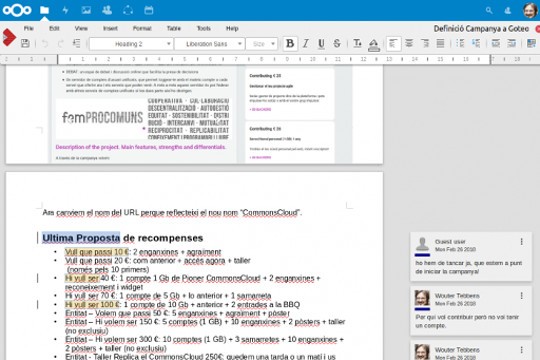The height and width of the screenshot is (360, 540).
Task: Undo the last action
Action: (45, 44)
